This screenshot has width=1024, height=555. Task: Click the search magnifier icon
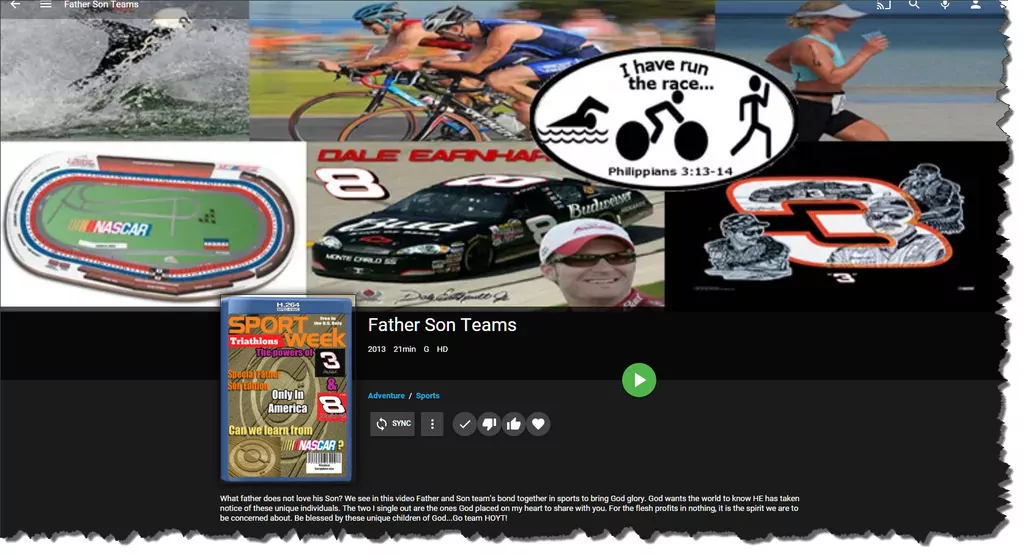[914, 5]
